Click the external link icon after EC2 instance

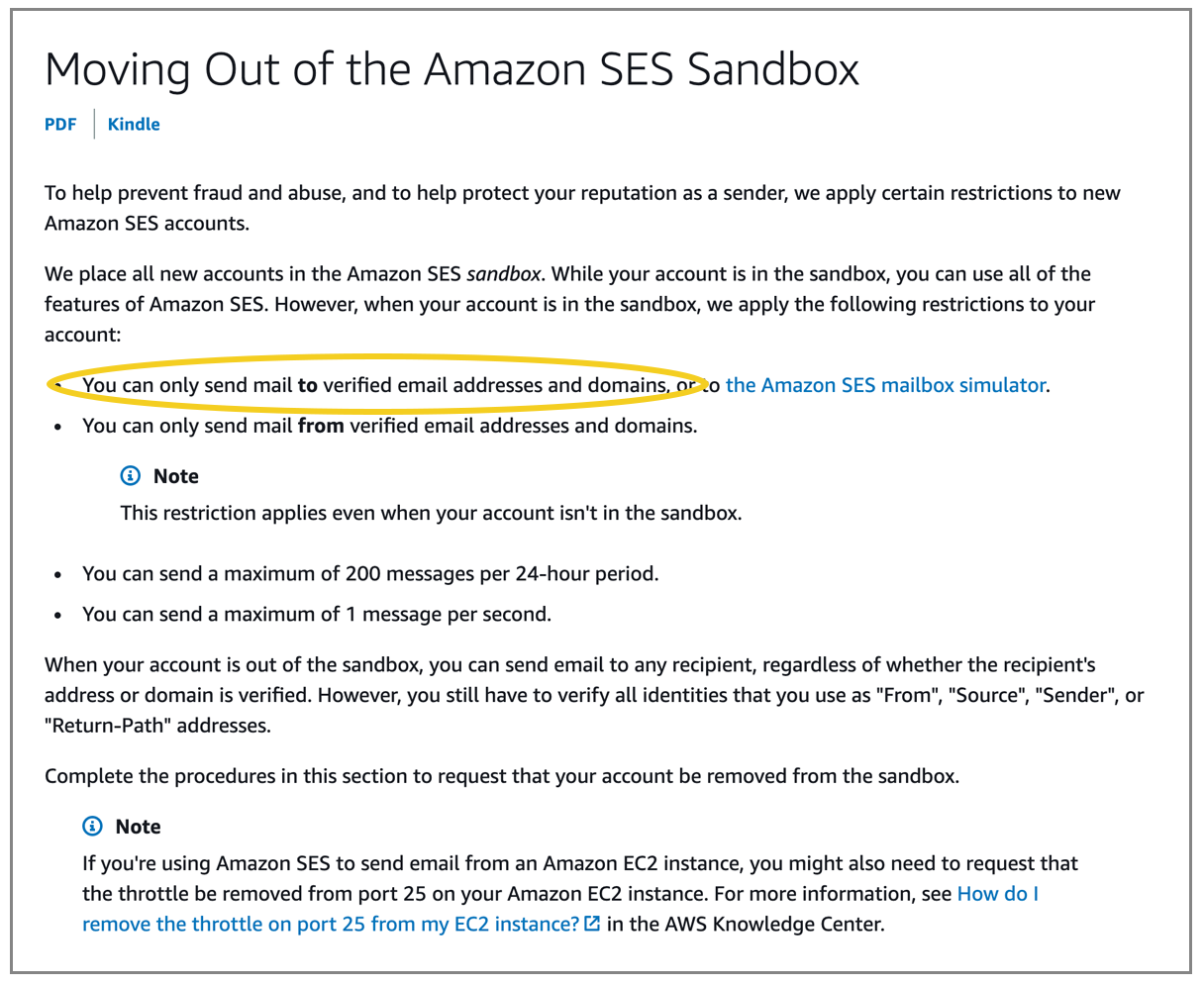(x=592, y=924)
